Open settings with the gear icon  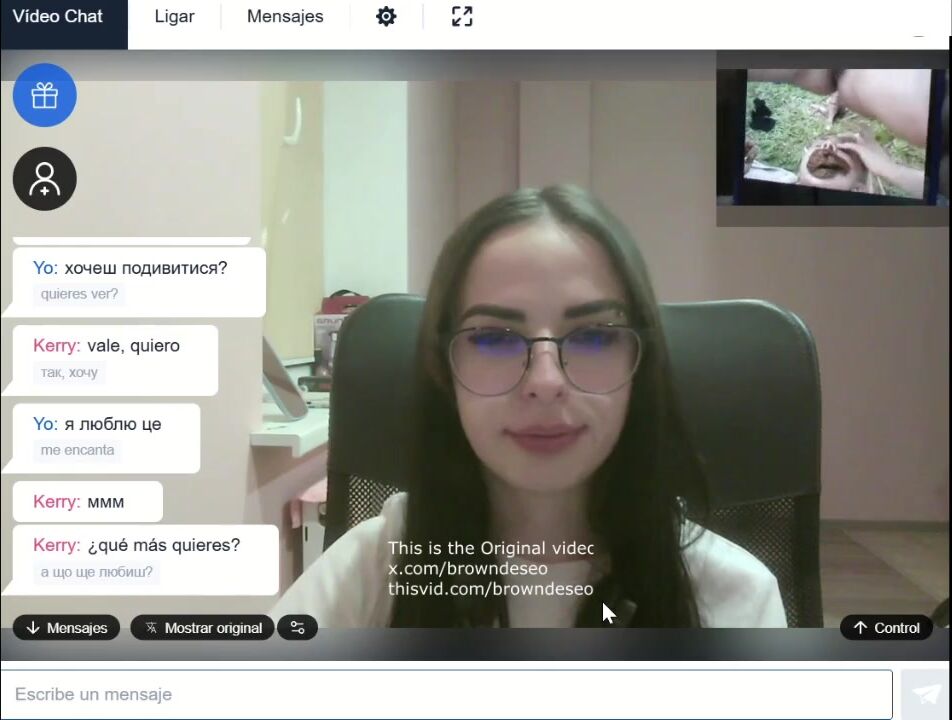tap(386, 17)
